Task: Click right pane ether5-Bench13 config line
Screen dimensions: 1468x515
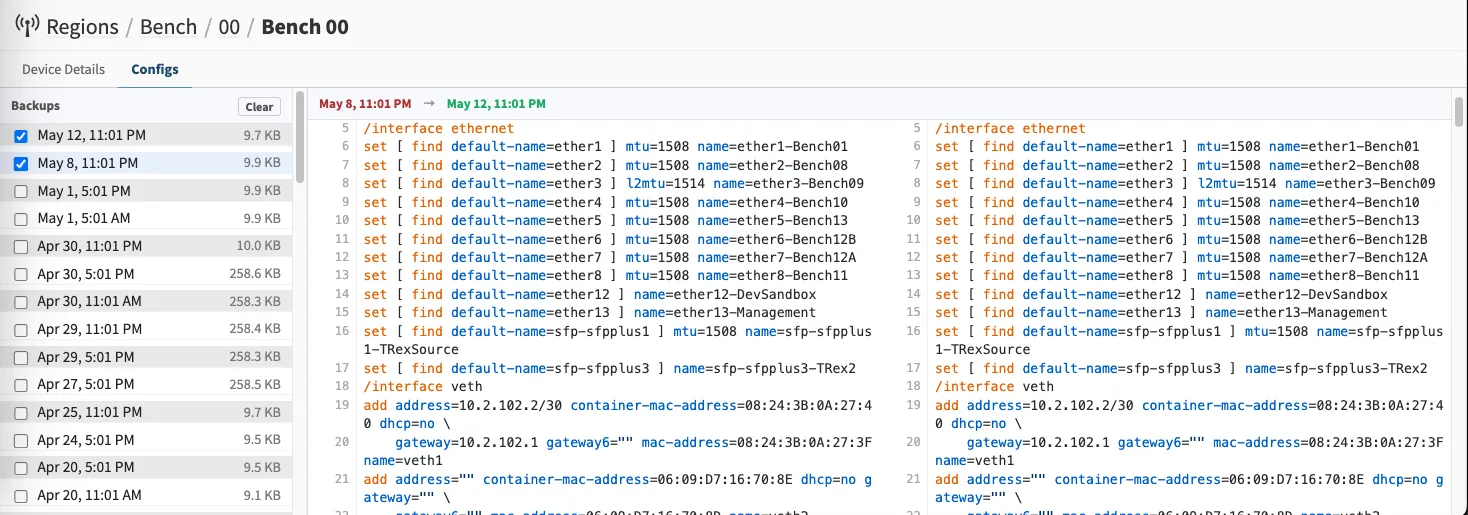Action: point(1177,221)
